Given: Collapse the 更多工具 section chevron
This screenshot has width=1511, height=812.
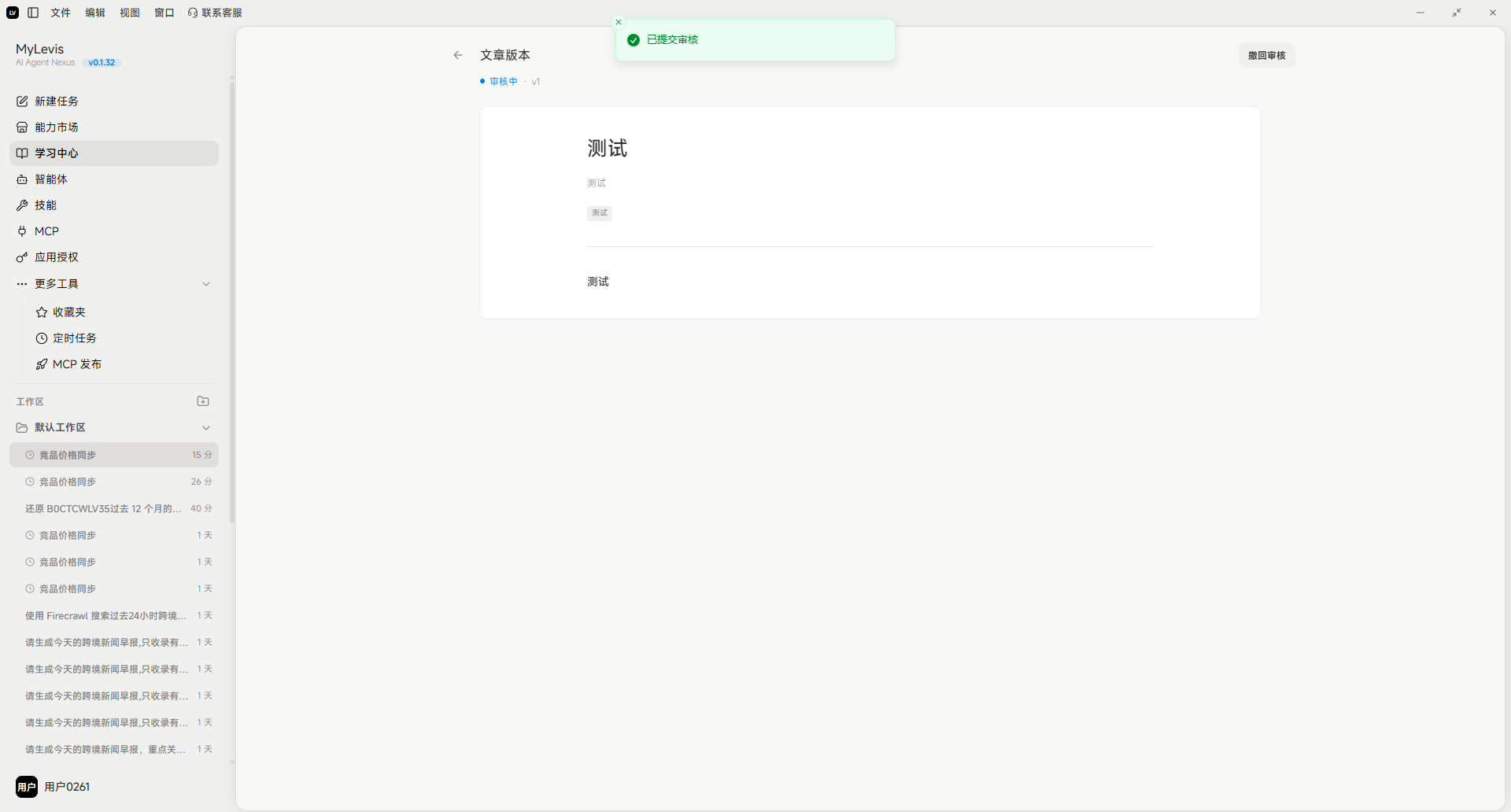Looking at the screenshot, I should pos(206,284).
